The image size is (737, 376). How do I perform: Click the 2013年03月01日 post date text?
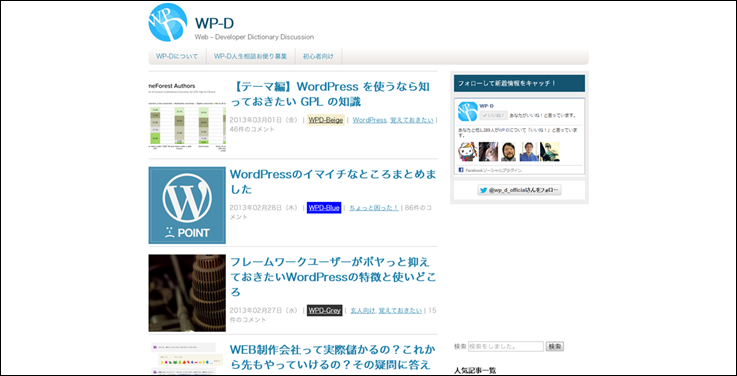click(263, 120)
